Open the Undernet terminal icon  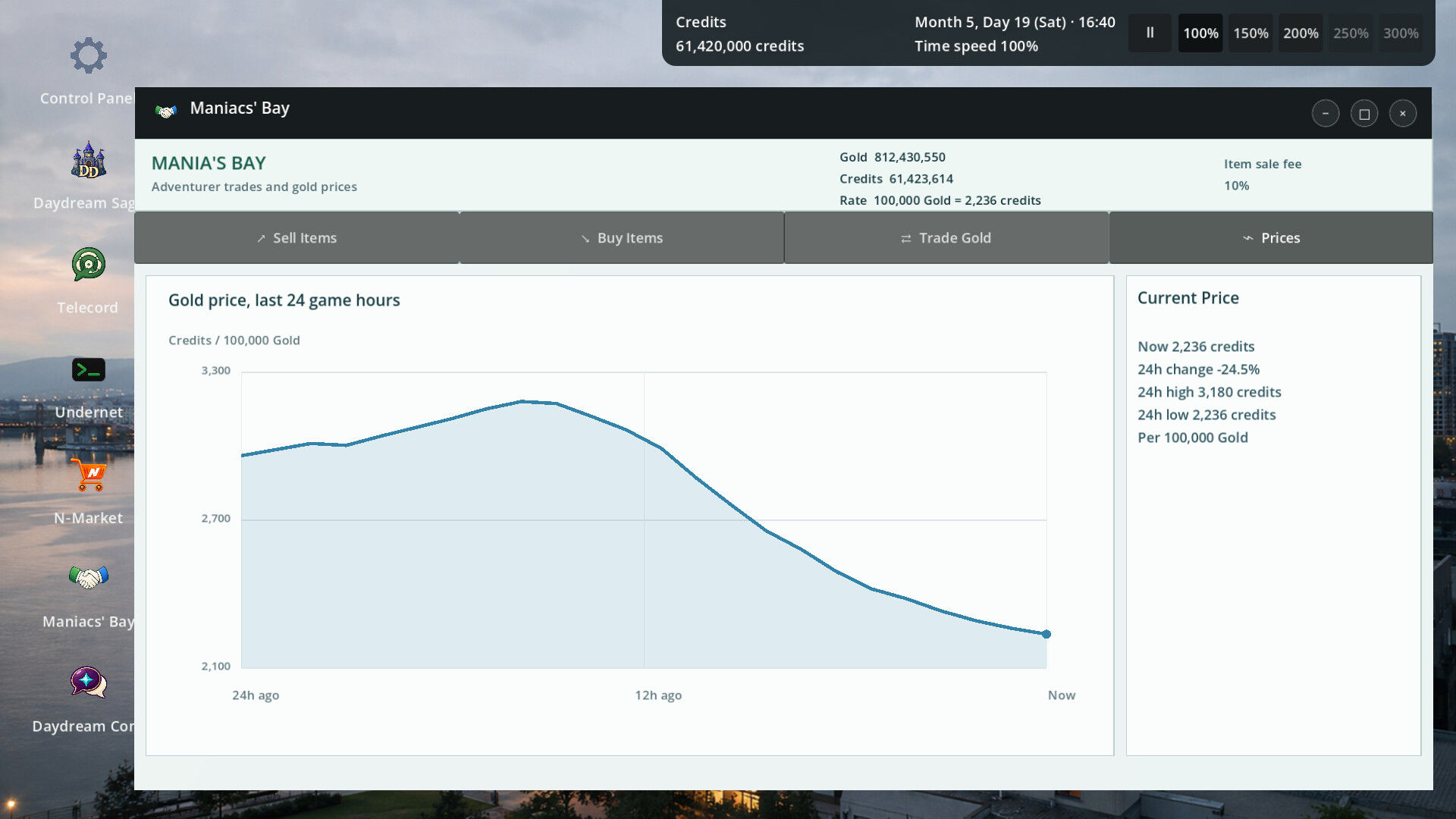coord(89,369)
